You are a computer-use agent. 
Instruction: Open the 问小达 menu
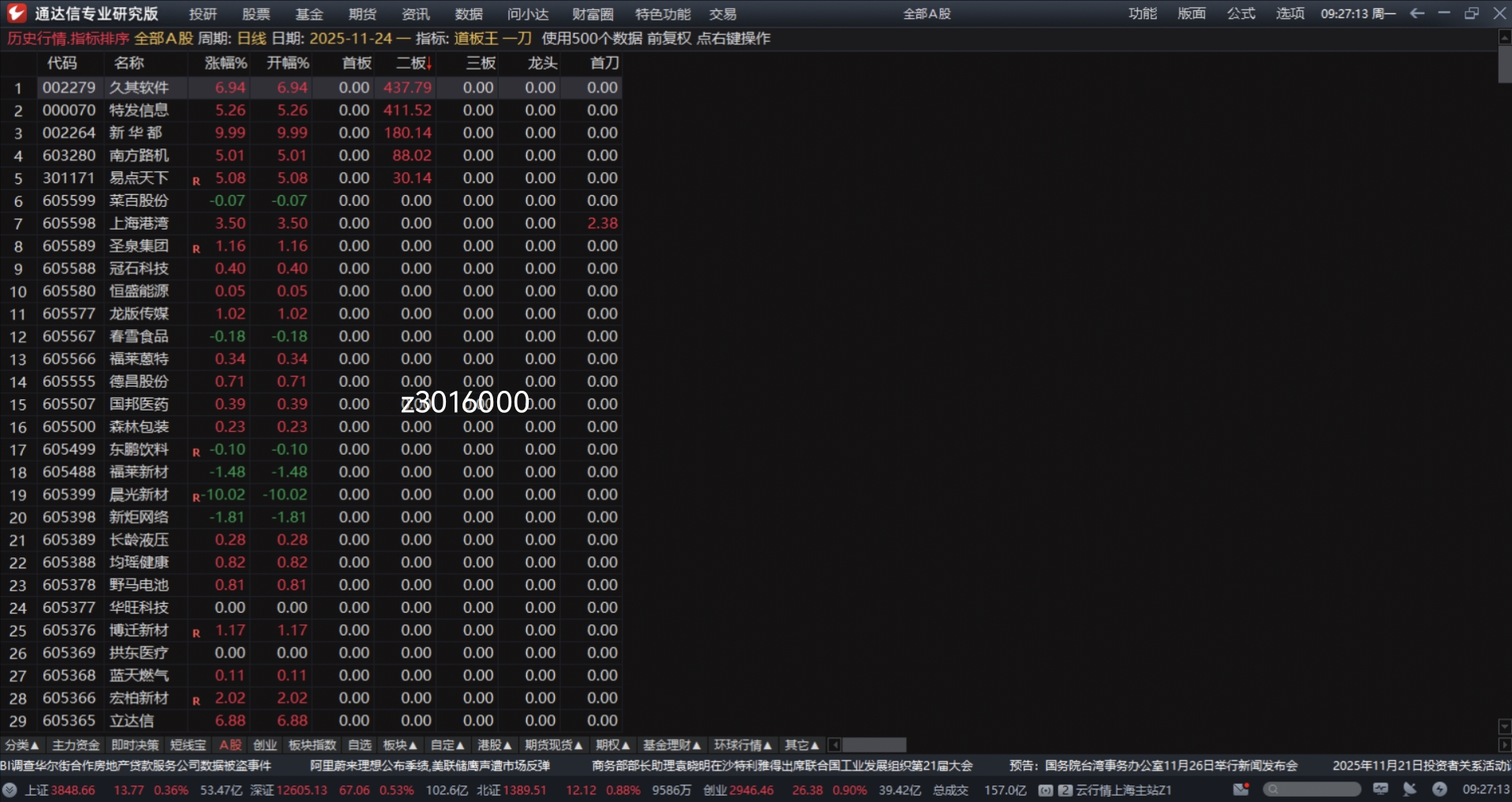pyautogui.click(x=528, y=14)
